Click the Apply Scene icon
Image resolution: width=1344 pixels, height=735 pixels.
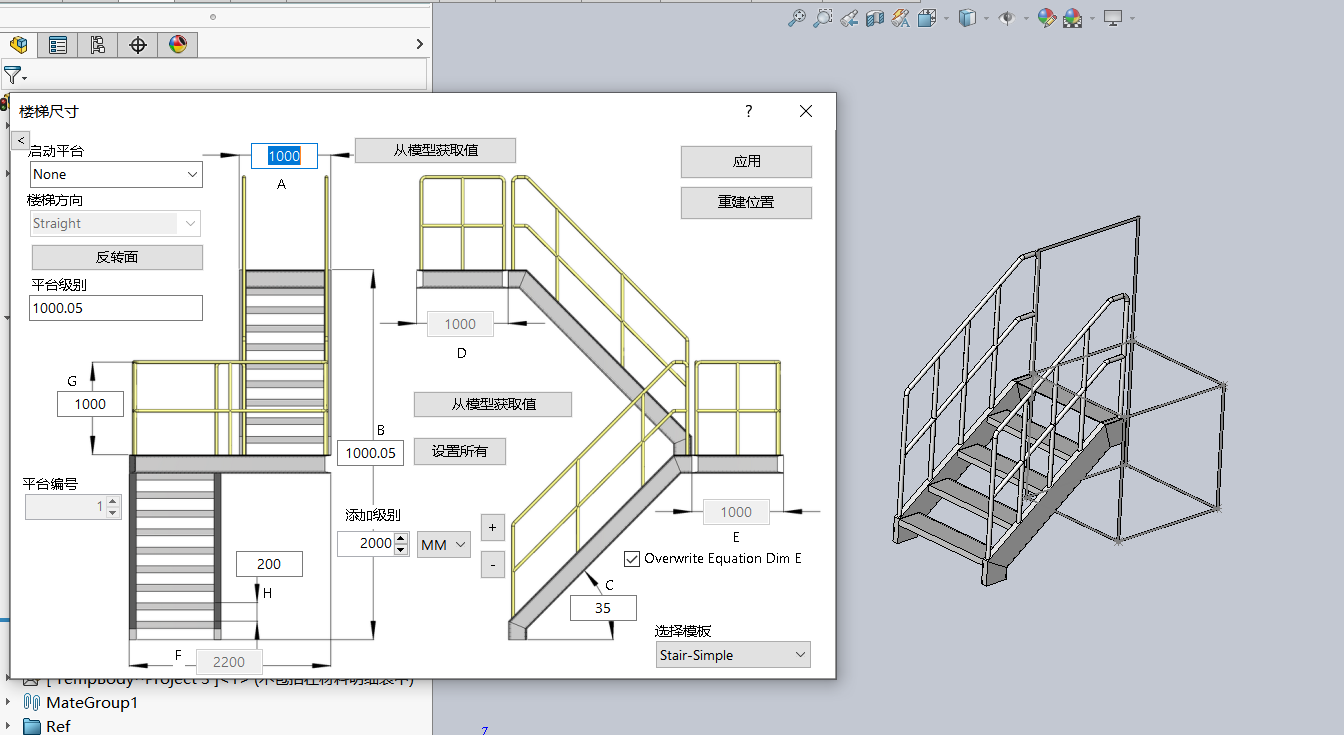click(x=1073, y=18)
